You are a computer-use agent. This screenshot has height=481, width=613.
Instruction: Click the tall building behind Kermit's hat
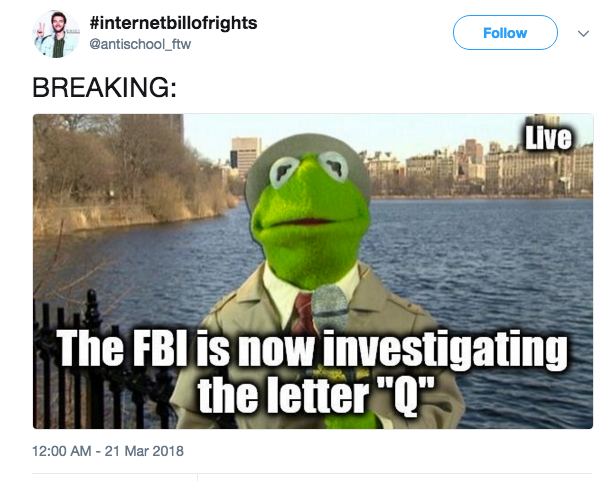tap(246, 156)
